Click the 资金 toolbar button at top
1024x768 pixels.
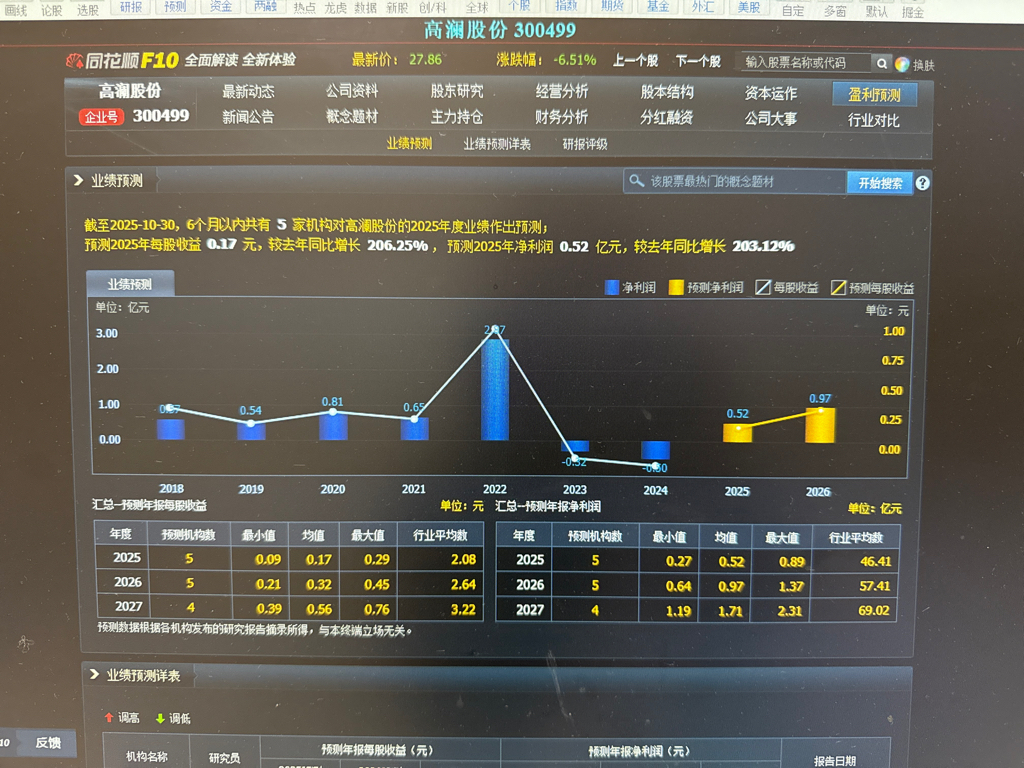(x=221, y=7)
